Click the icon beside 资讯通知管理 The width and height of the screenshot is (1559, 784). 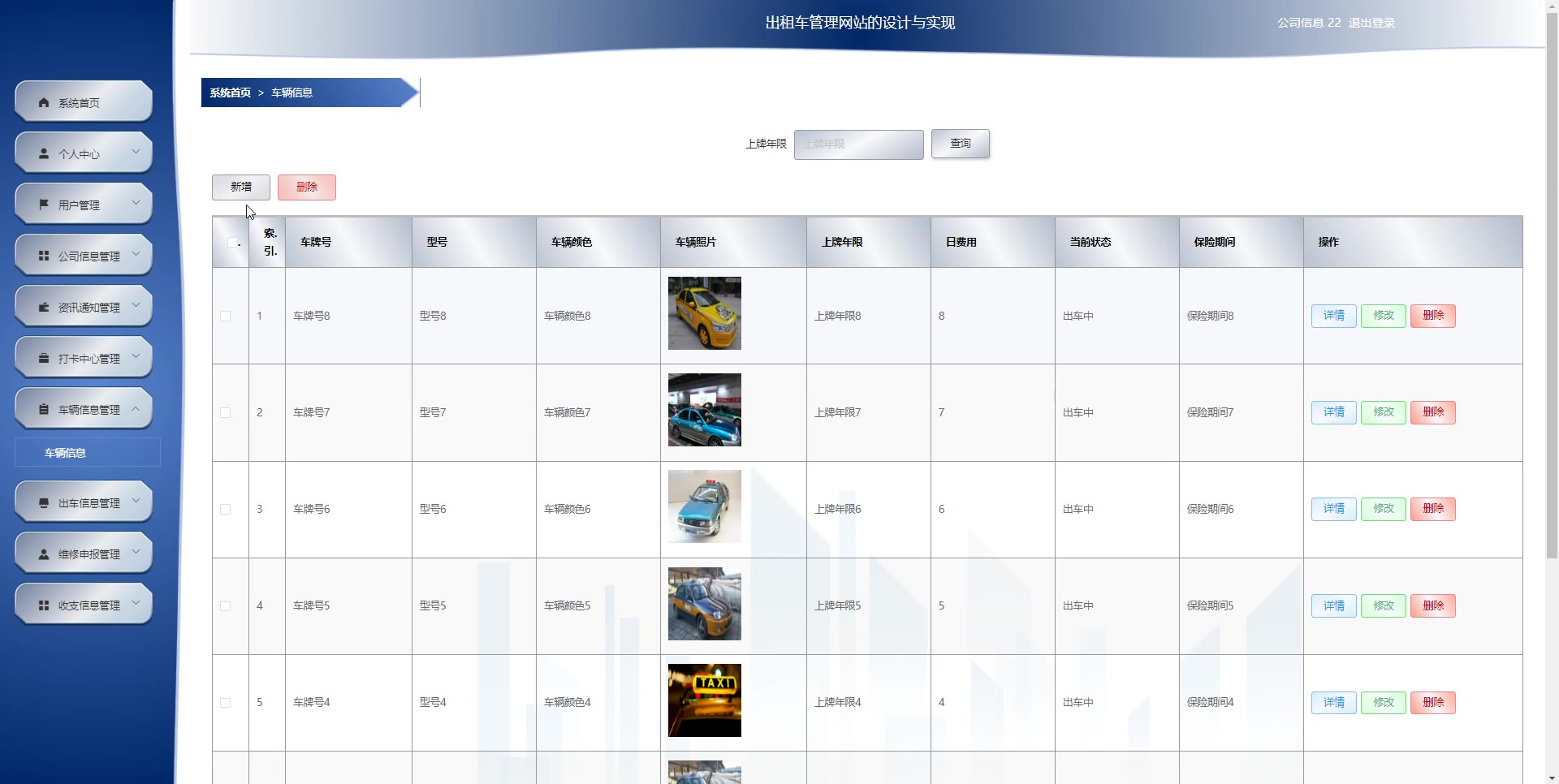[44, 308]
